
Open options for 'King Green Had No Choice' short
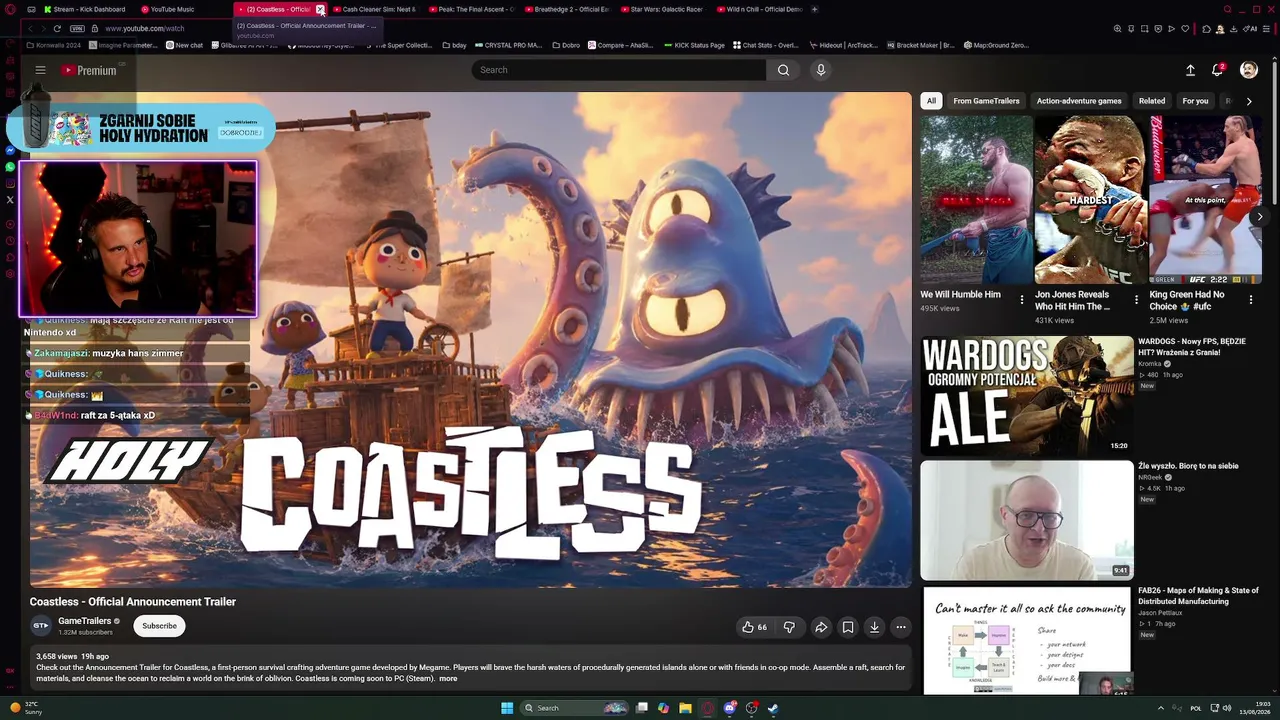[1250, 299]
